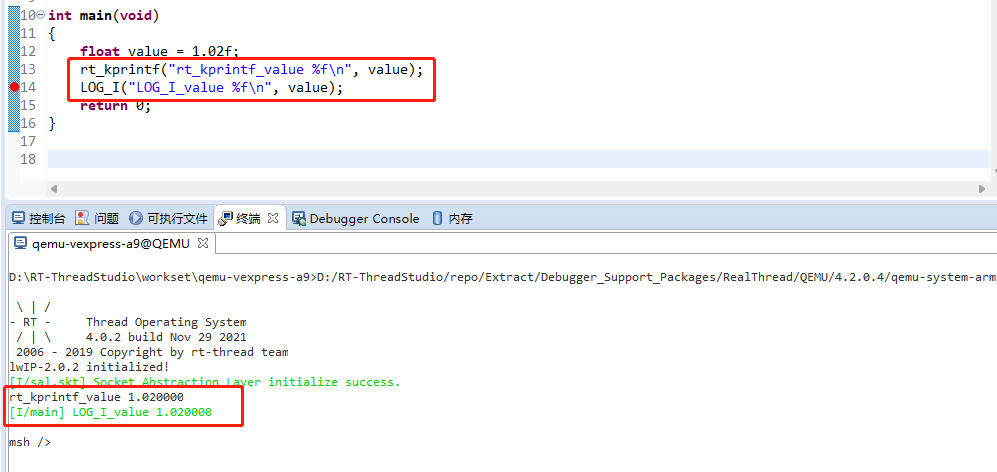Click line number 12 in the gutter
The height and width of the screenshot is (472, 997).
(28, 52)
